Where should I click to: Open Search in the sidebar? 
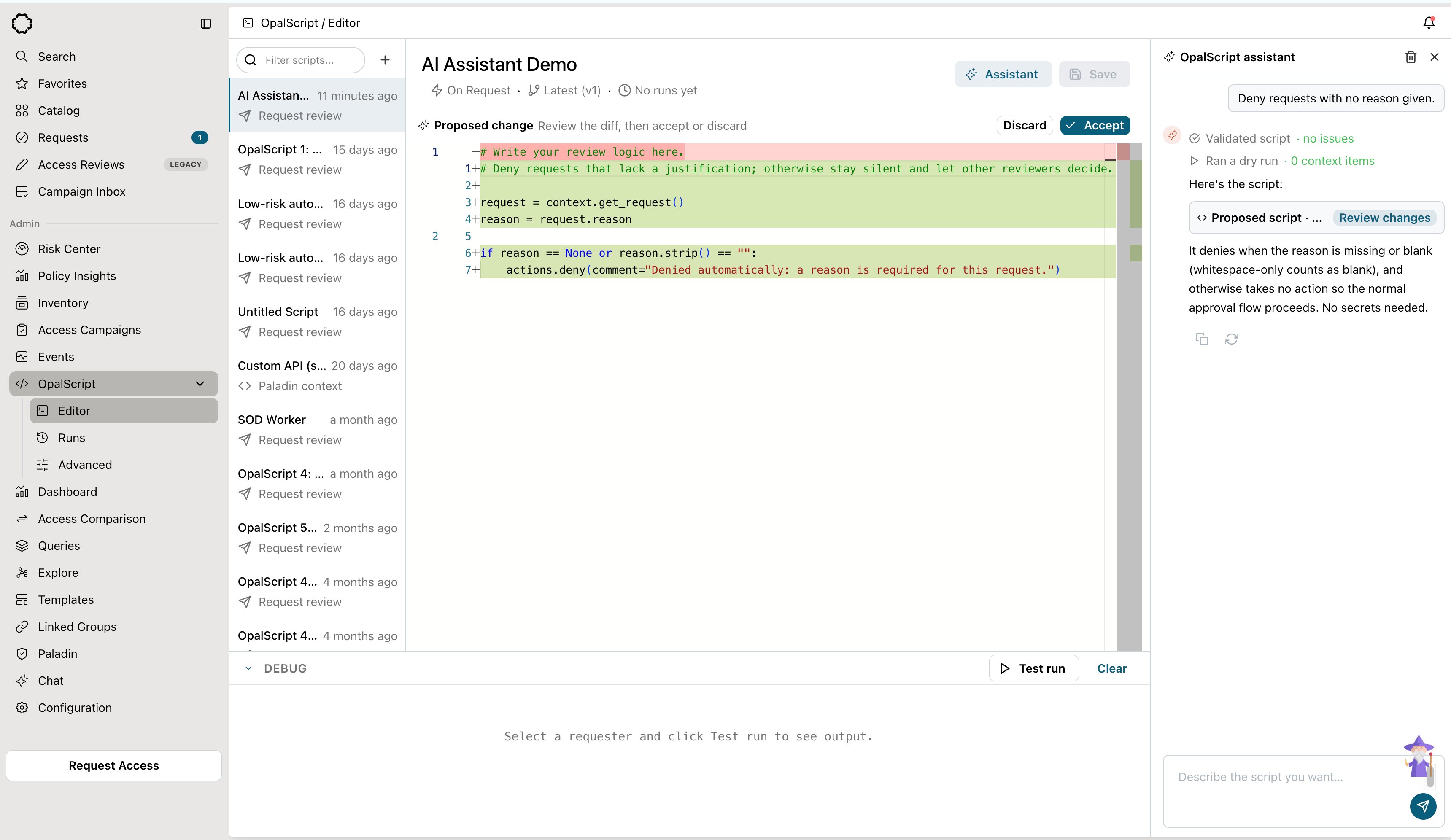point(113,57)
